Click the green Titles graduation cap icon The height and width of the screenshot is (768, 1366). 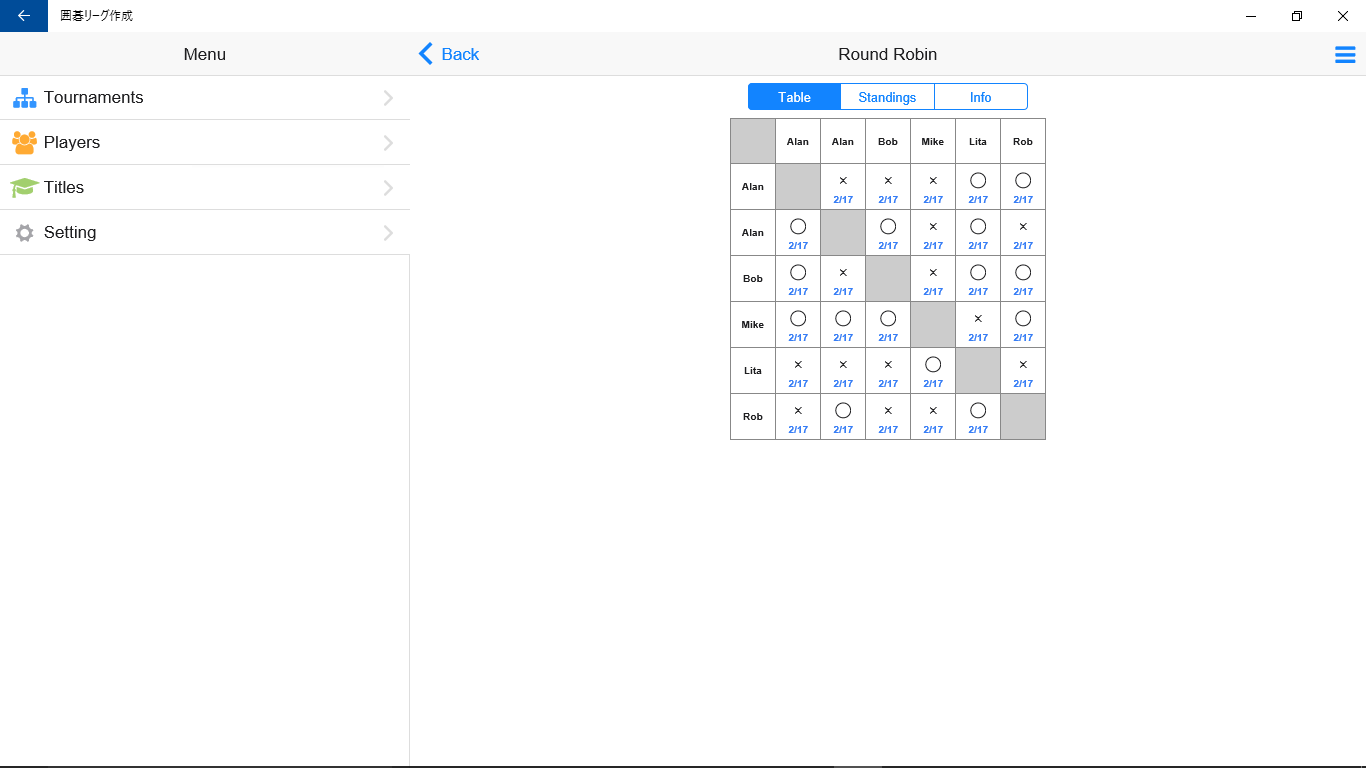(24, 188)
